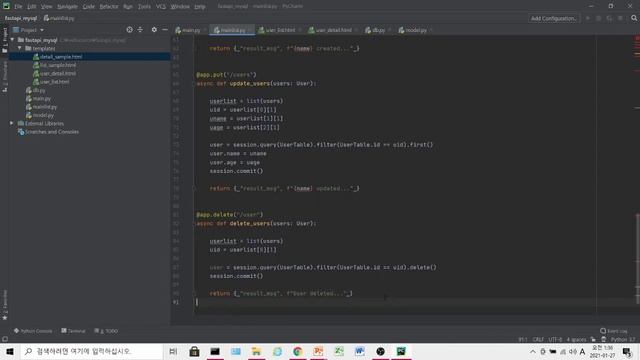Open Project panel settings gear
Screen dimensions: 640x360
(154, 30)
